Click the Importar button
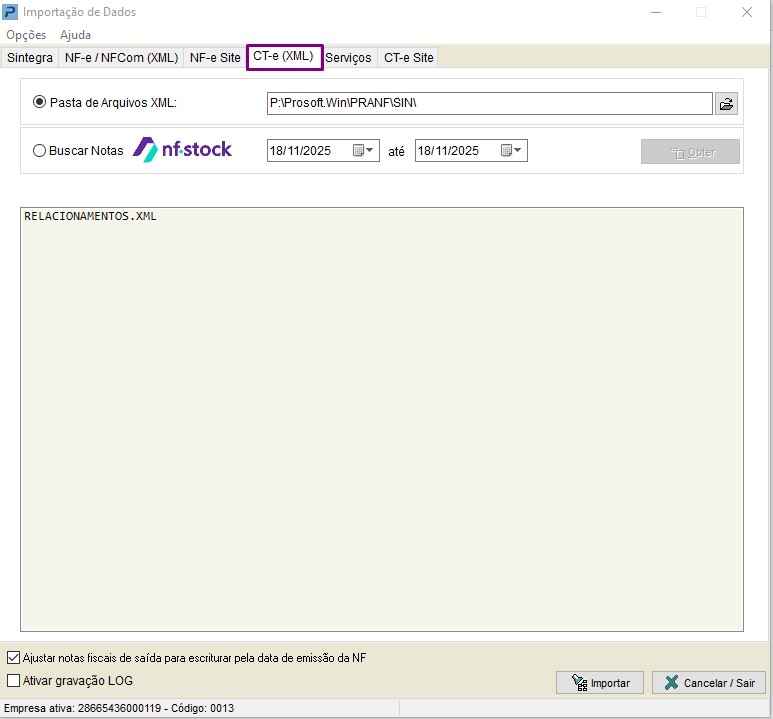 [600, 683]
